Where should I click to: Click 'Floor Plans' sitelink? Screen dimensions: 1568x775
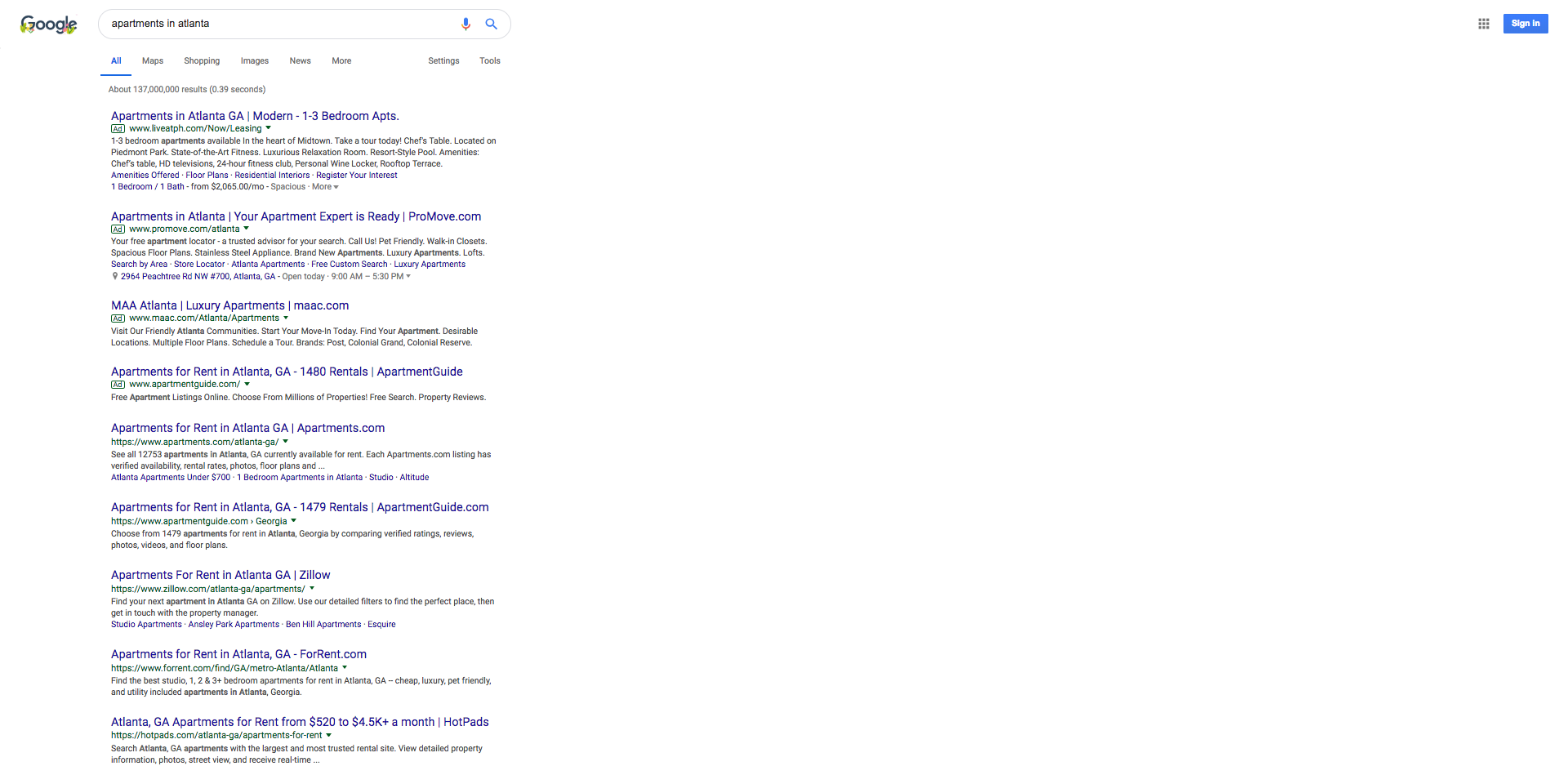point(207,176)
